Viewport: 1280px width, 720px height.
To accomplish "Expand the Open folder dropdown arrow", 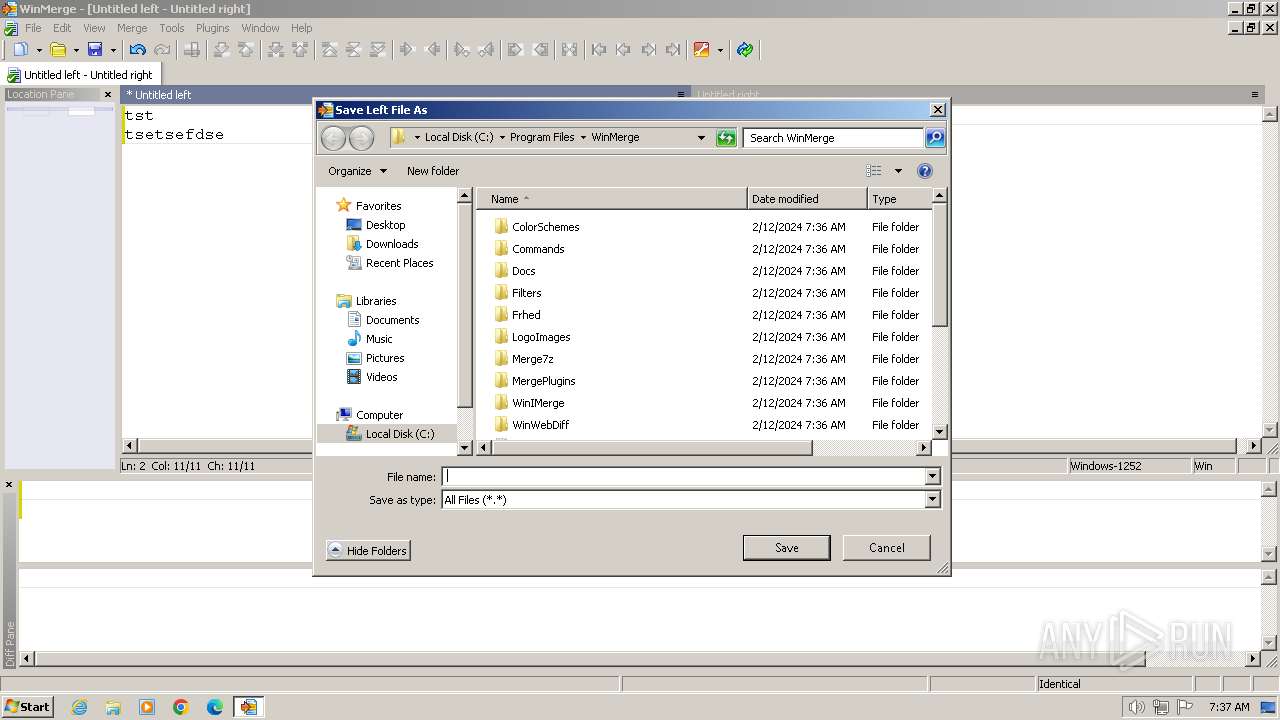I will click(x=76, y=50).
